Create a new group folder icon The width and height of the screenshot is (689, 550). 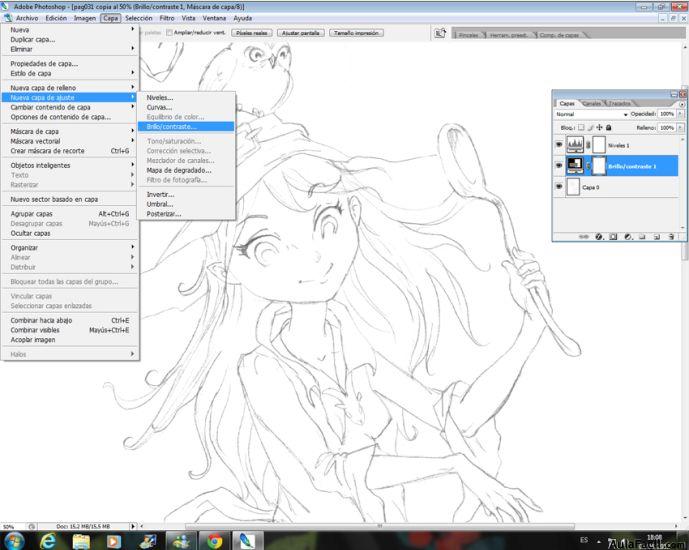pyautogui.click(x=642, y=237)
